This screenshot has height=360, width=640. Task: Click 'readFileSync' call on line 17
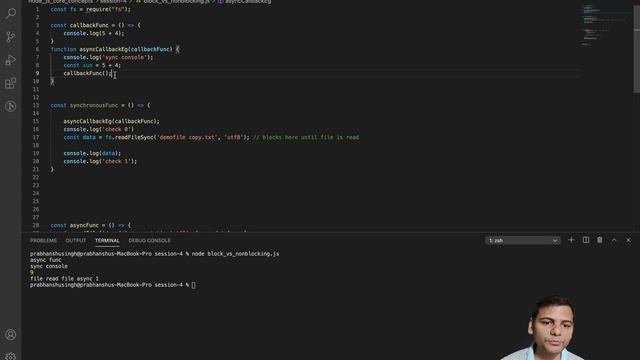click(x=134, y=137)
